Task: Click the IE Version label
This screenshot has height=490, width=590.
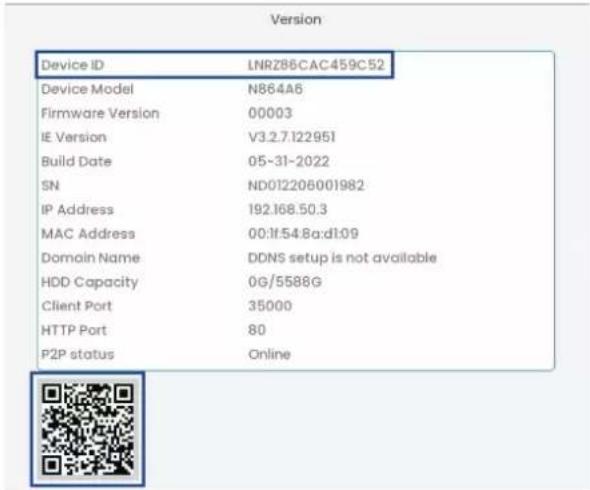Action: (x=74, y=137)
